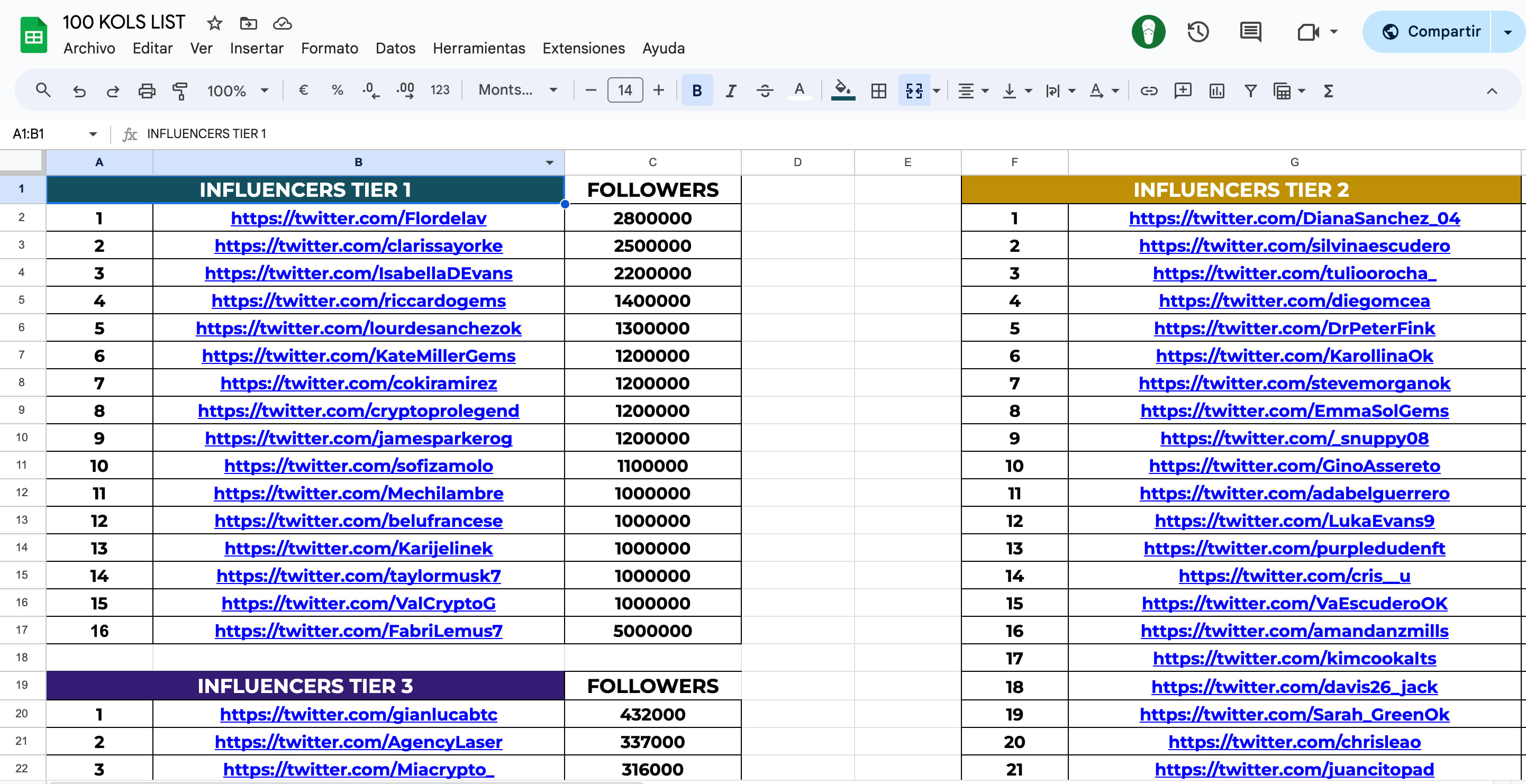
Task: Toggle italic formatting
Action: tap(730, 90)
